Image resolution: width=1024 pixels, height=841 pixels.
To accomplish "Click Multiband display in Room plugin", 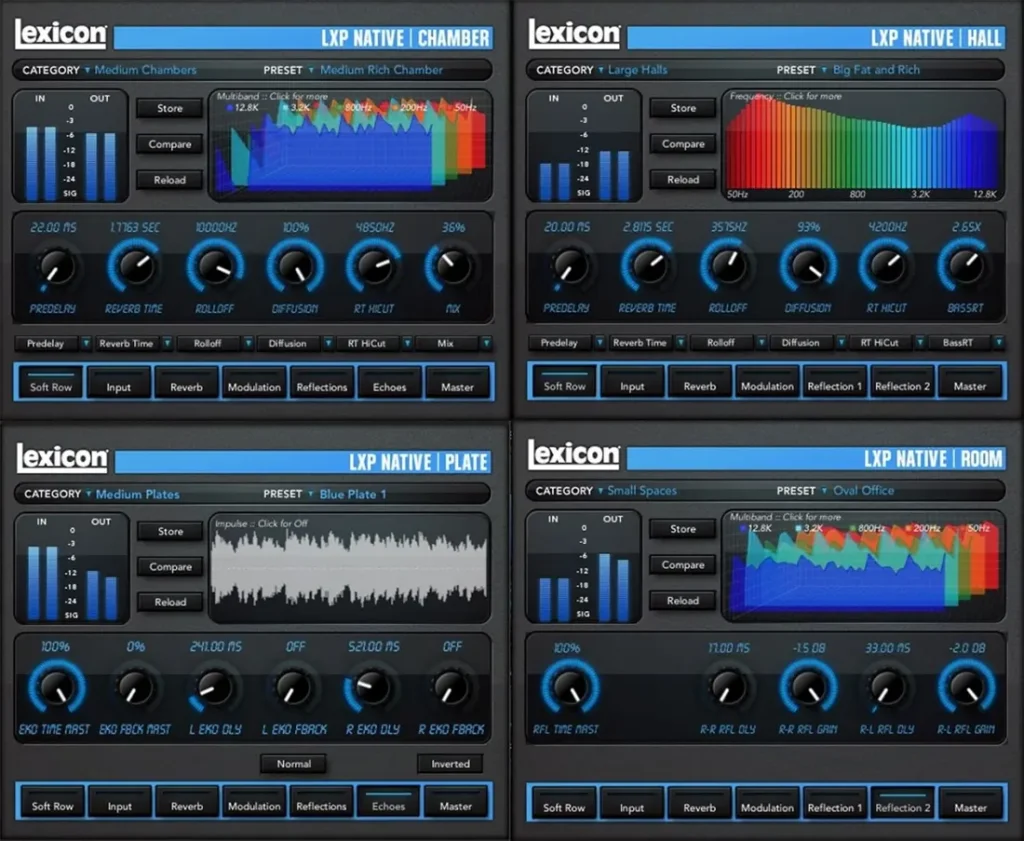I will tap(863, 565).
